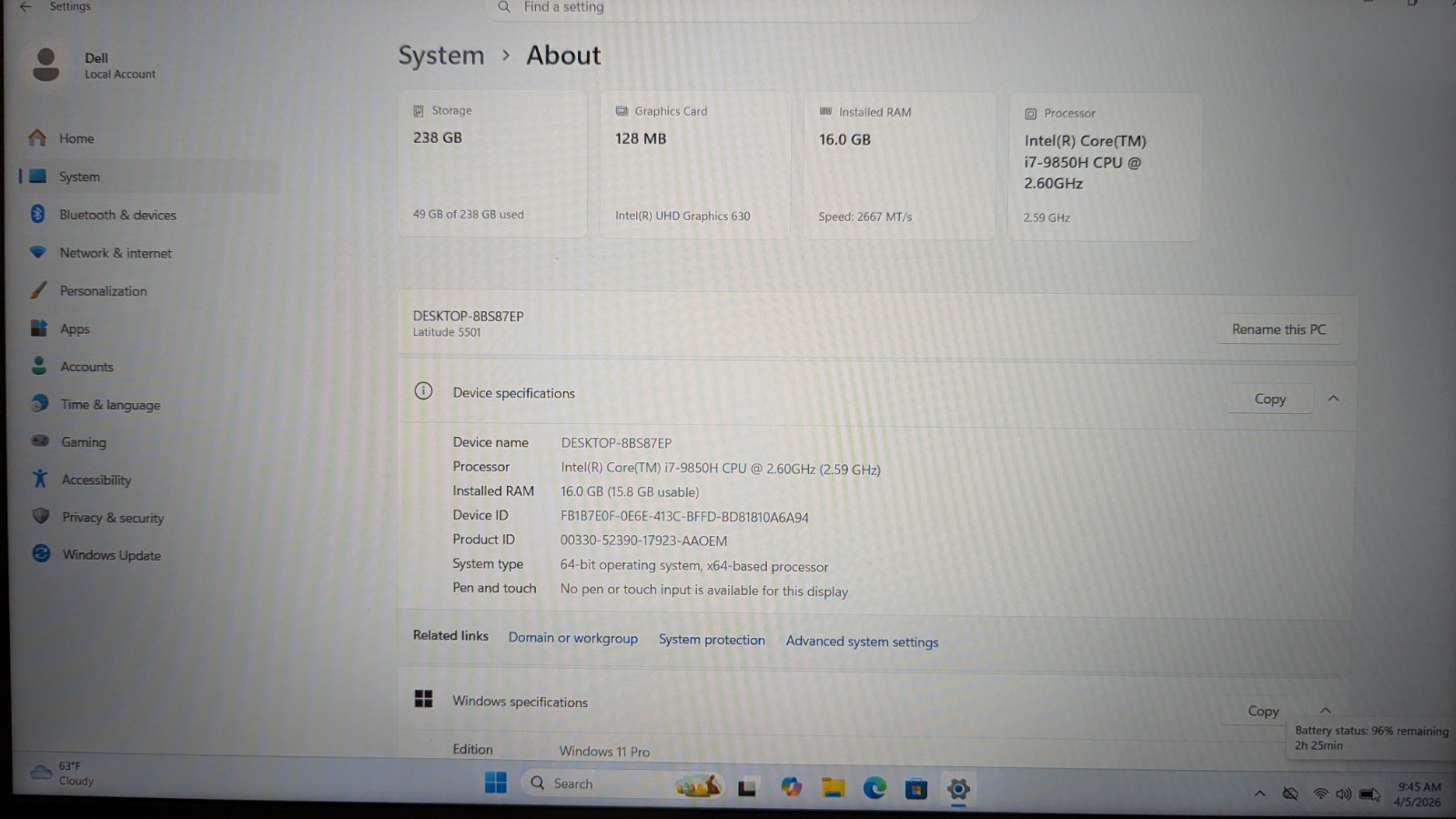This screenshot has width=1456, height=819.
Task: Show hidden icons in system tray
Action: 1259,794
